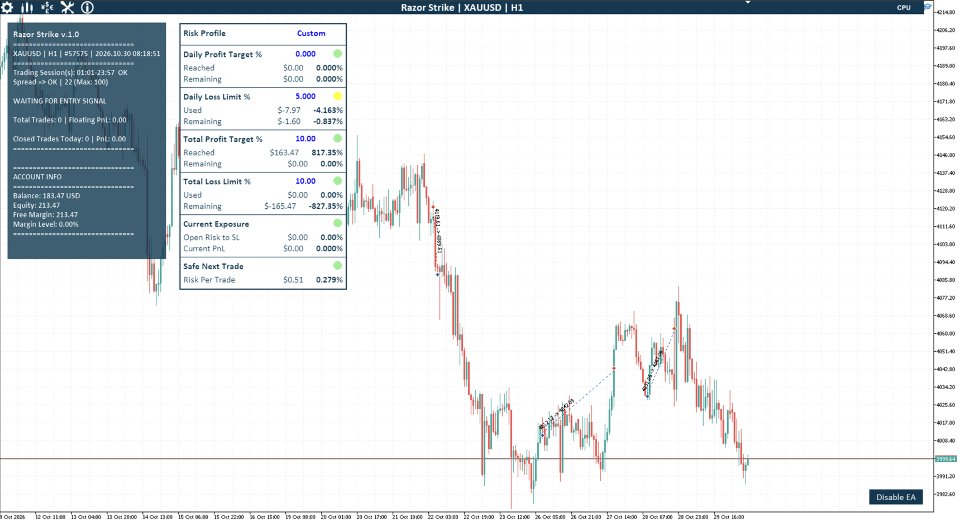Click the graduation cap icon at top right
Screen dimensions: 960x522
click(928, 6)
